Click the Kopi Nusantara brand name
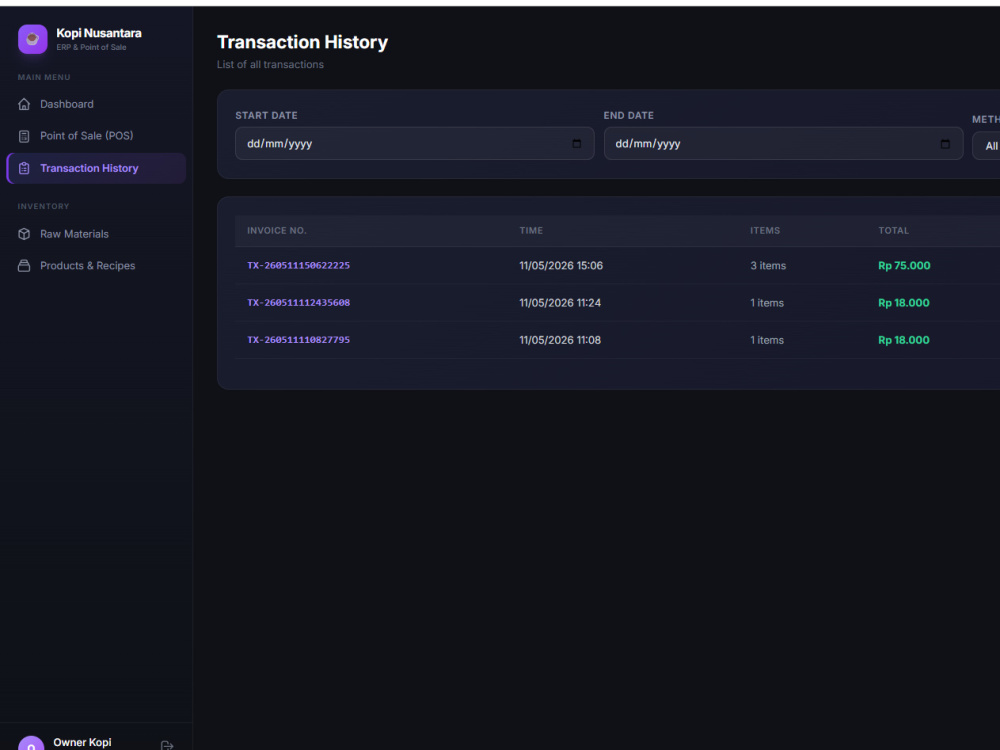 pos(99,33)
